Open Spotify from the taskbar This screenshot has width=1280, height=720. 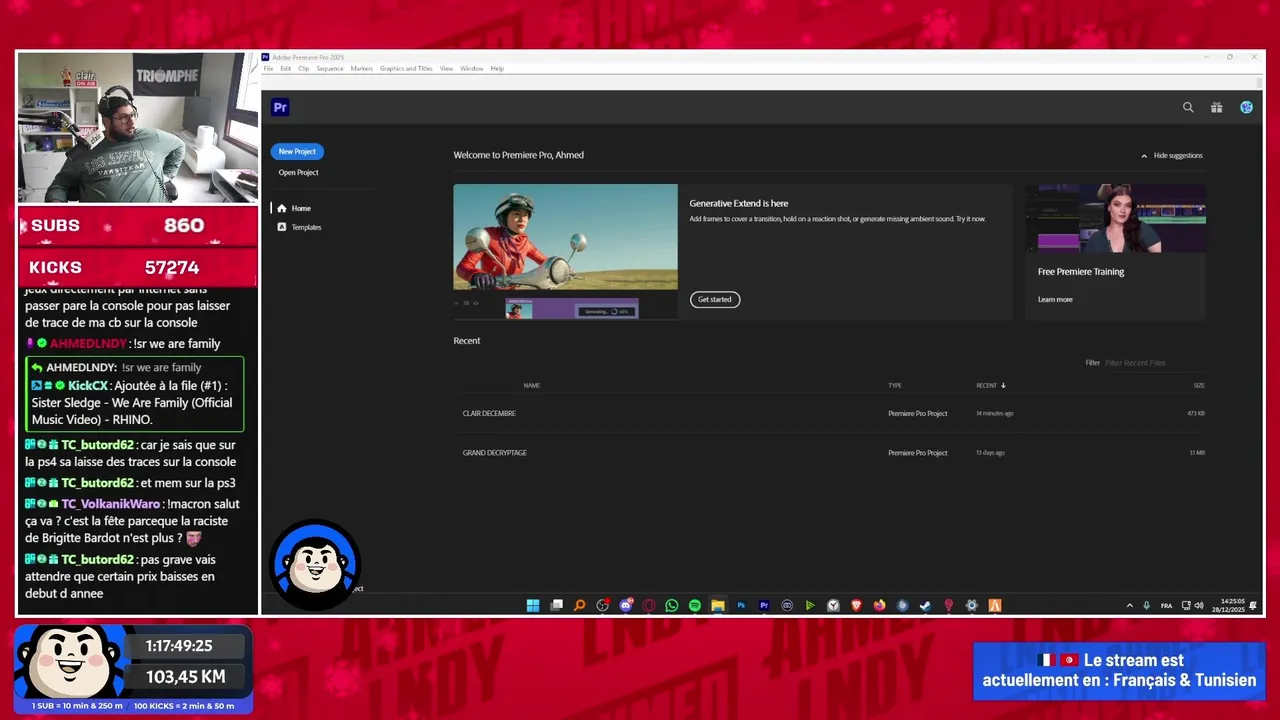pos(695,605)
